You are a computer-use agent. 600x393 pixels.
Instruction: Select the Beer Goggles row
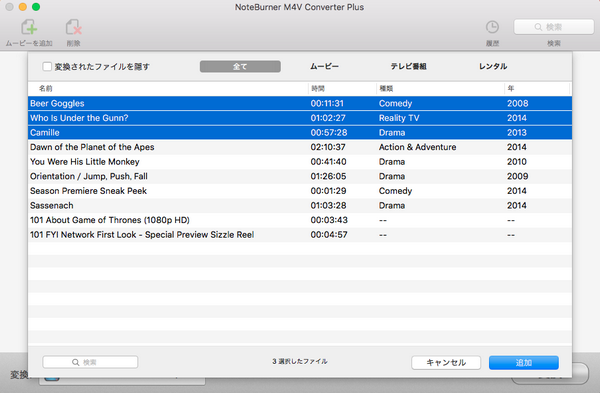(300, 103)
